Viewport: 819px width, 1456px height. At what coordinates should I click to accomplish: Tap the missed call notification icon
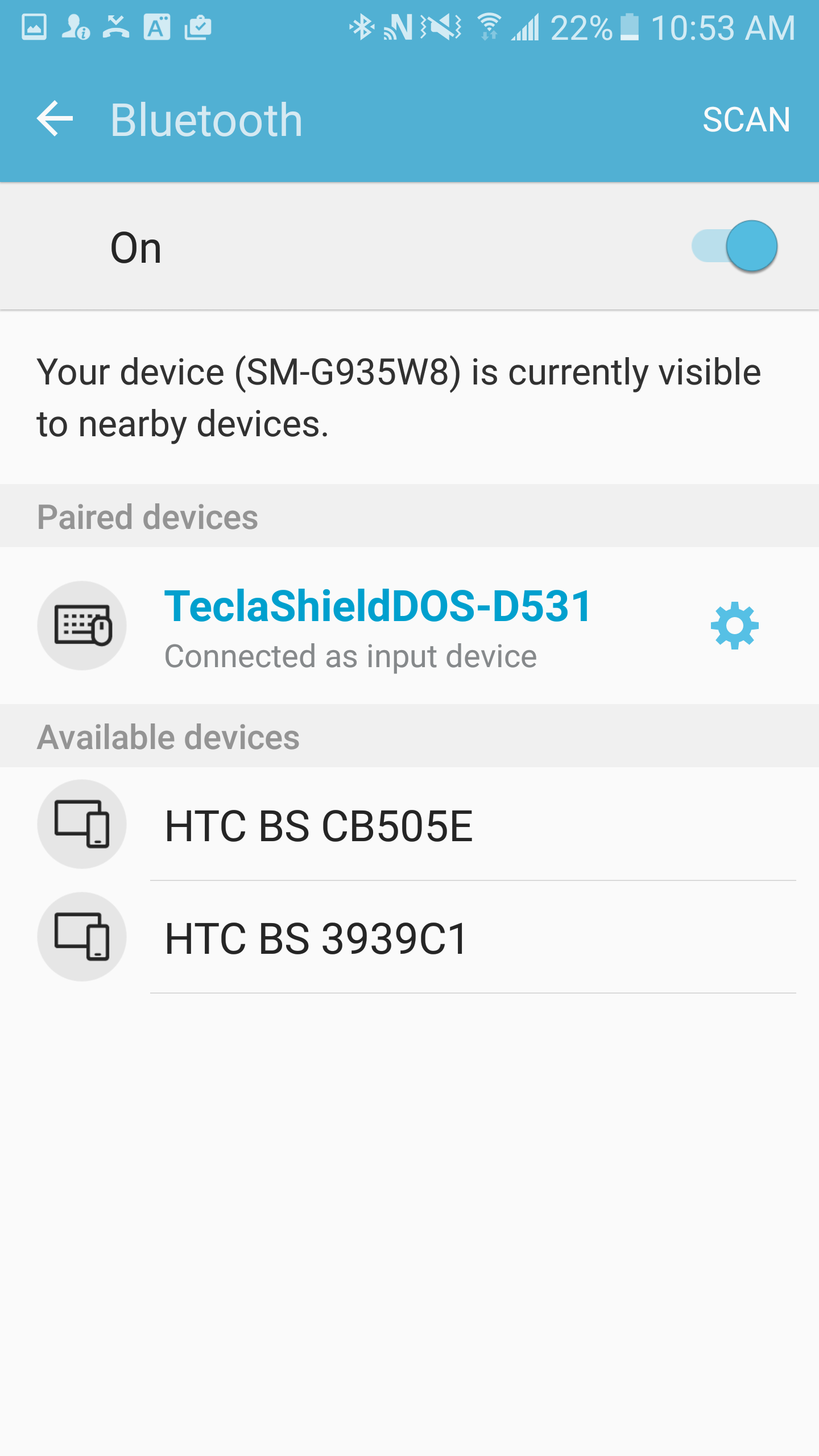coord(116,27)
